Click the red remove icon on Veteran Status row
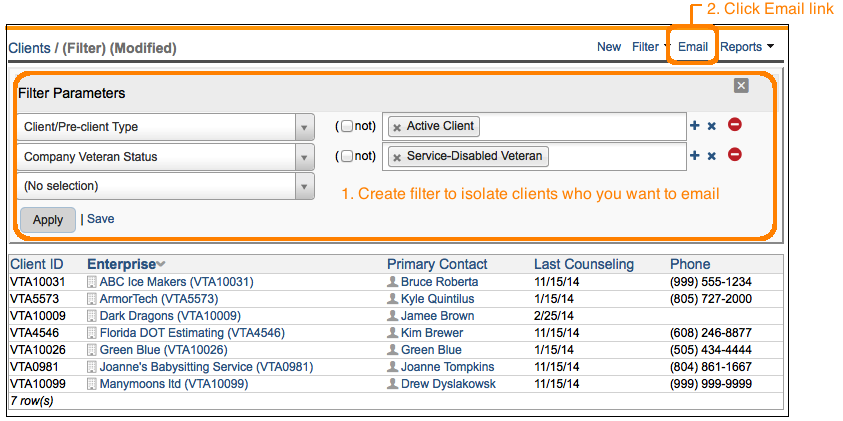Screen dimensions: 843x421 click(734, 155)
